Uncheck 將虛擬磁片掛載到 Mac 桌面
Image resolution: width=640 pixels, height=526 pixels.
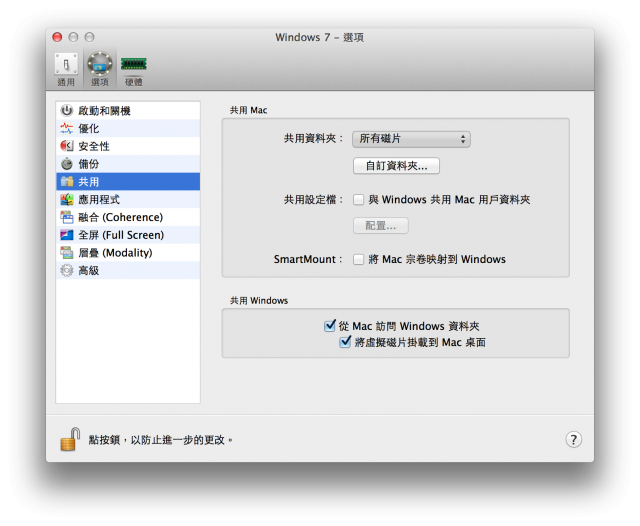click(345, 342)
